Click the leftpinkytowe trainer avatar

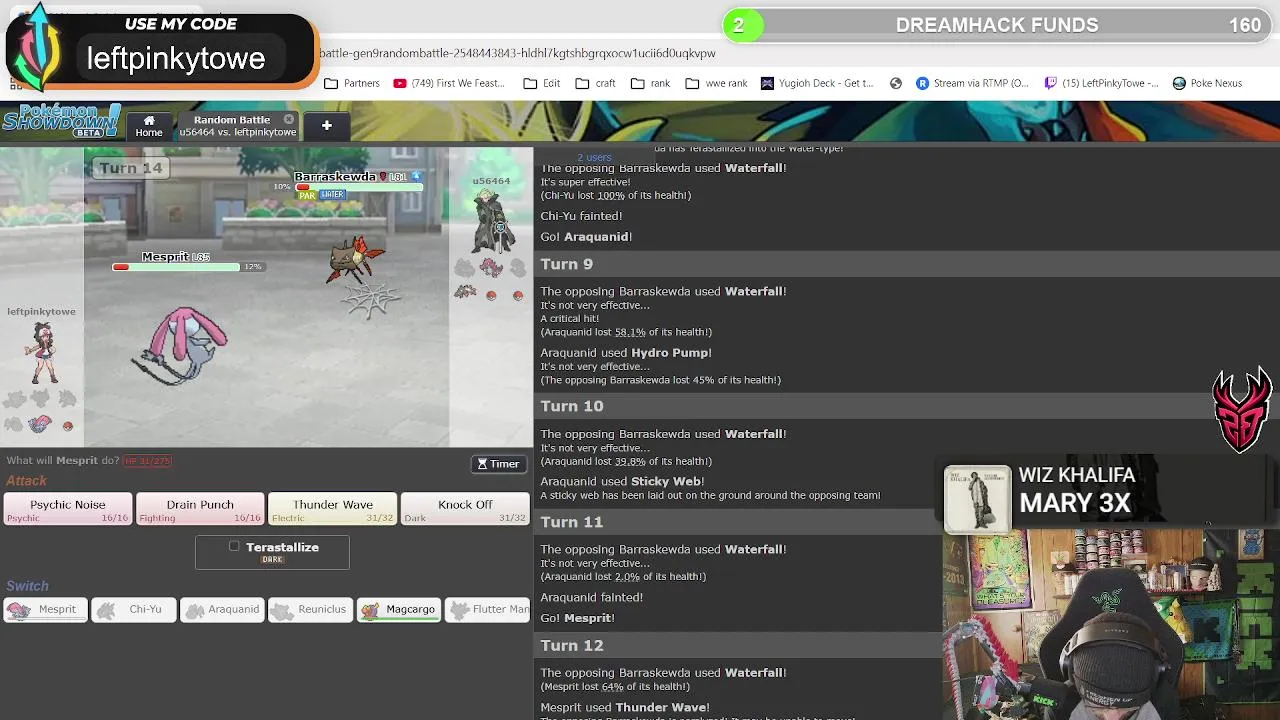tap(43, 355)
